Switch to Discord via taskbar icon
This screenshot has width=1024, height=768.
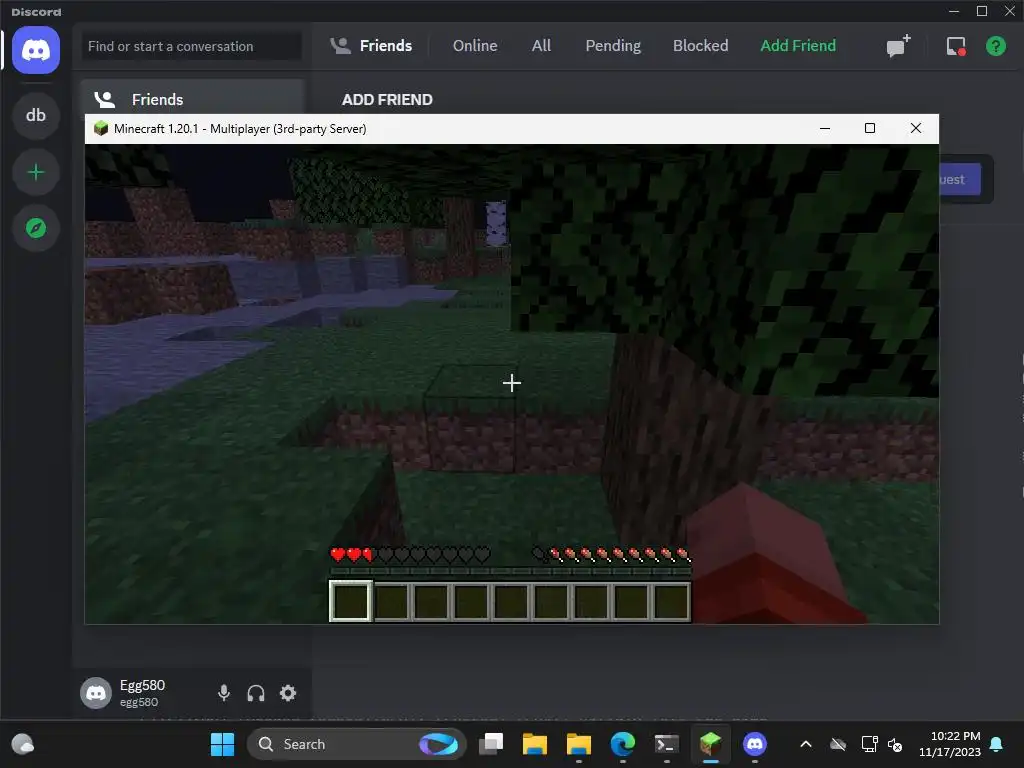click(754, 744)
